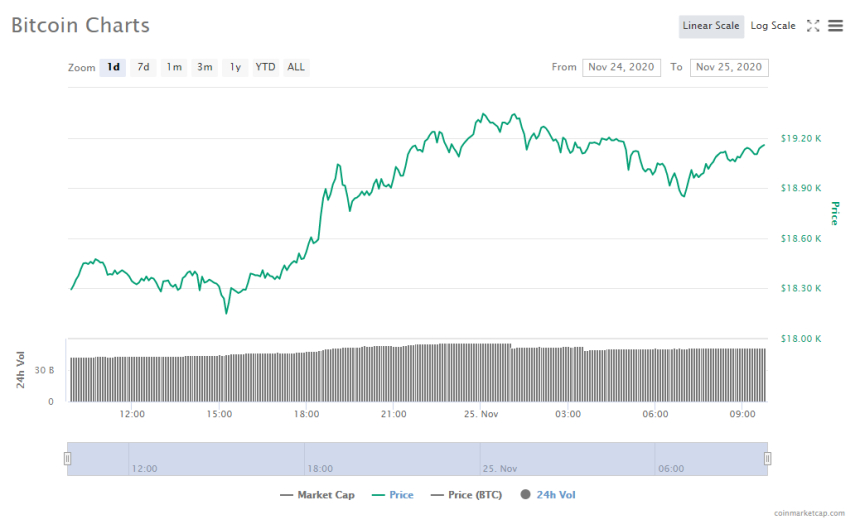Select the 1d zoom range
The width and height of the screenshot is (860, 529).
(113, 67)
